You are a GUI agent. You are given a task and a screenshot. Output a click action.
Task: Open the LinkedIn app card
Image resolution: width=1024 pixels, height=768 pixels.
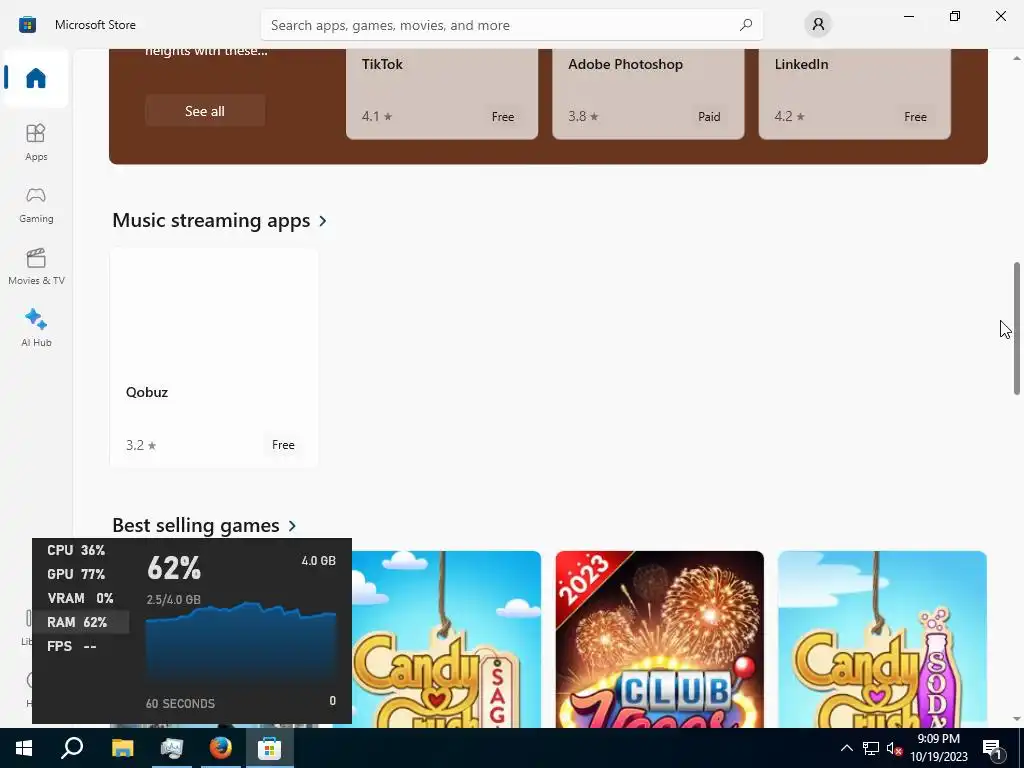[x=855, y=94]
